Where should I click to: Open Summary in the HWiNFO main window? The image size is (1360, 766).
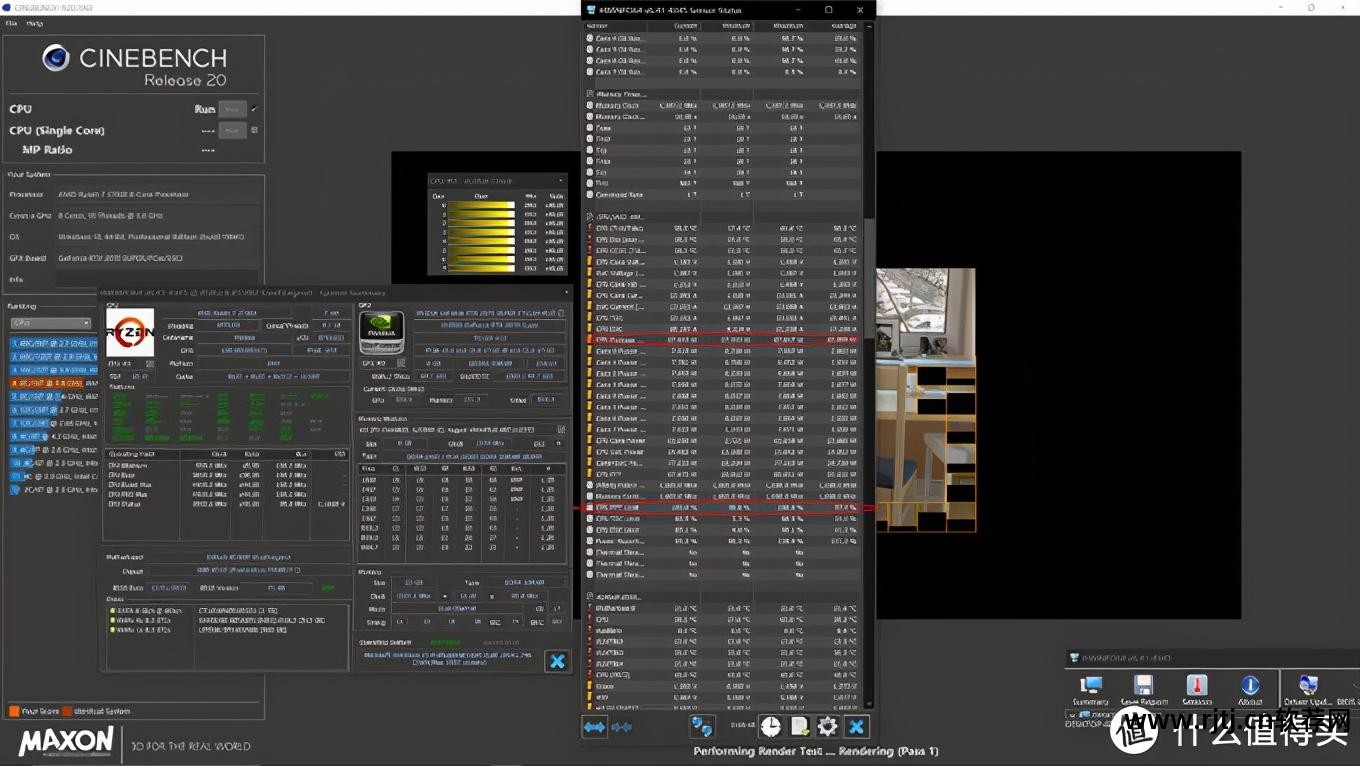point(1091,690)
